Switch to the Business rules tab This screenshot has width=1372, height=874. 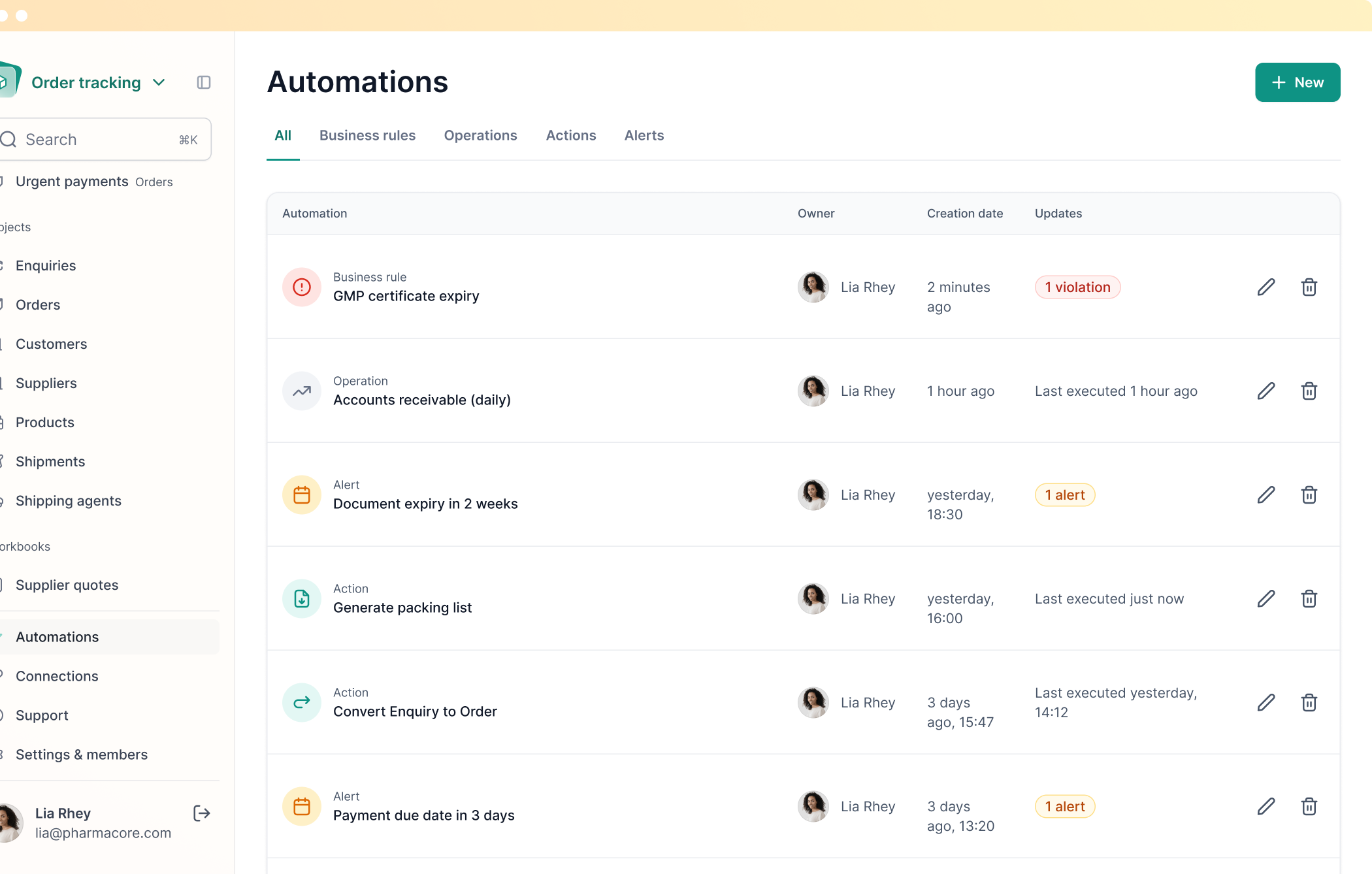(x=367, y=135)
